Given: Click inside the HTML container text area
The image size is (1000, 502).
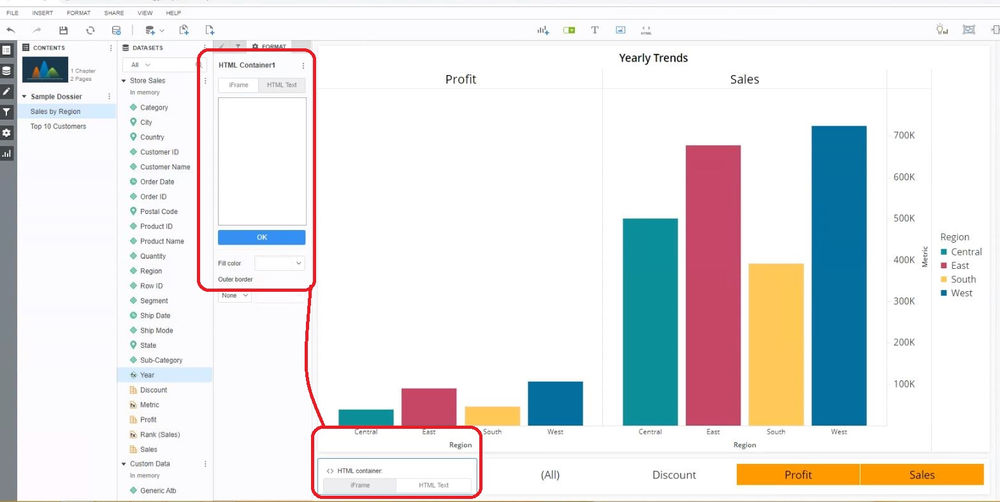Looking at the screenshot, I should pos(262,161).
